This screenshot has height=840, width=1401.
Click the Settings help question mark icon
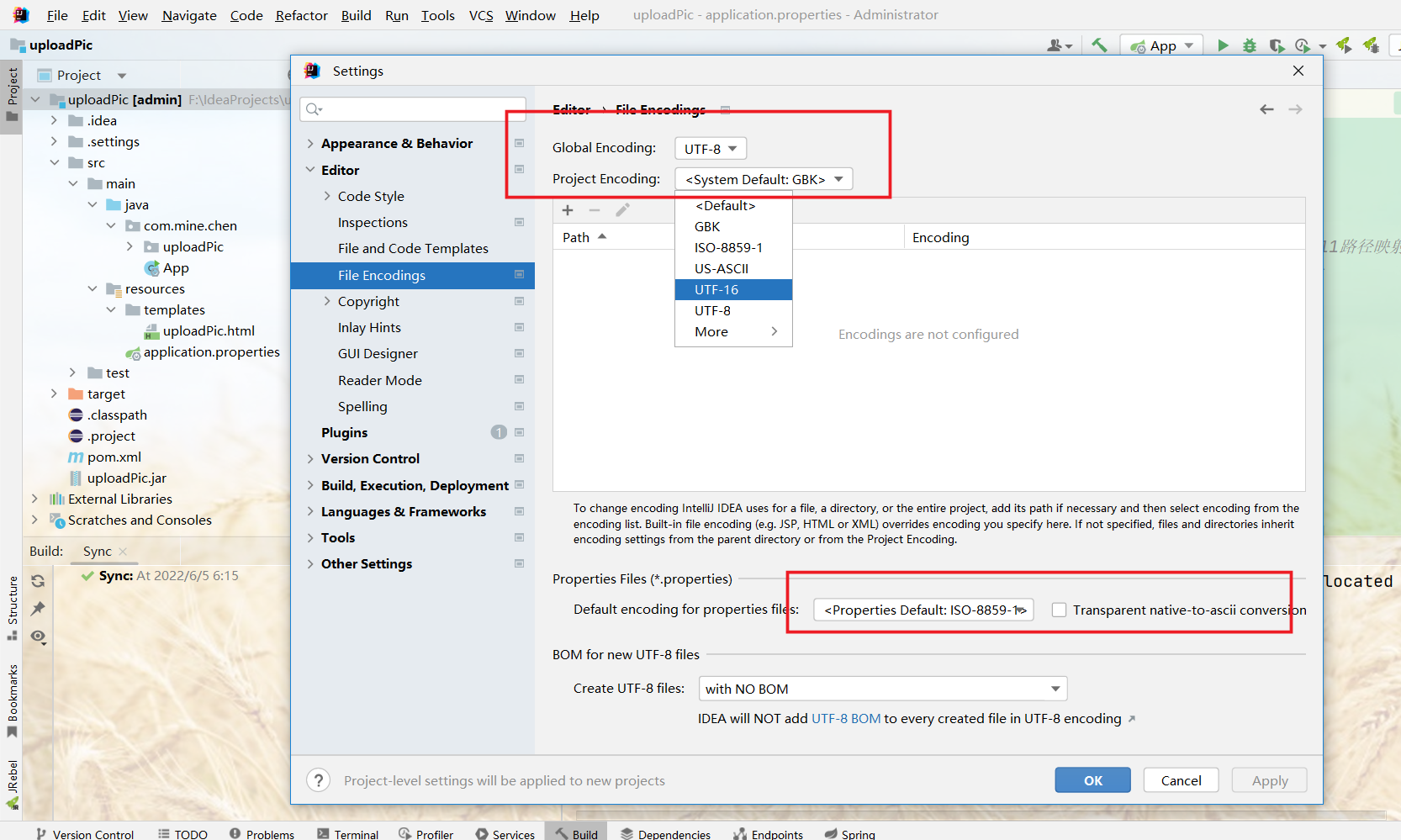pyautogui.click(x=318, y=780)
